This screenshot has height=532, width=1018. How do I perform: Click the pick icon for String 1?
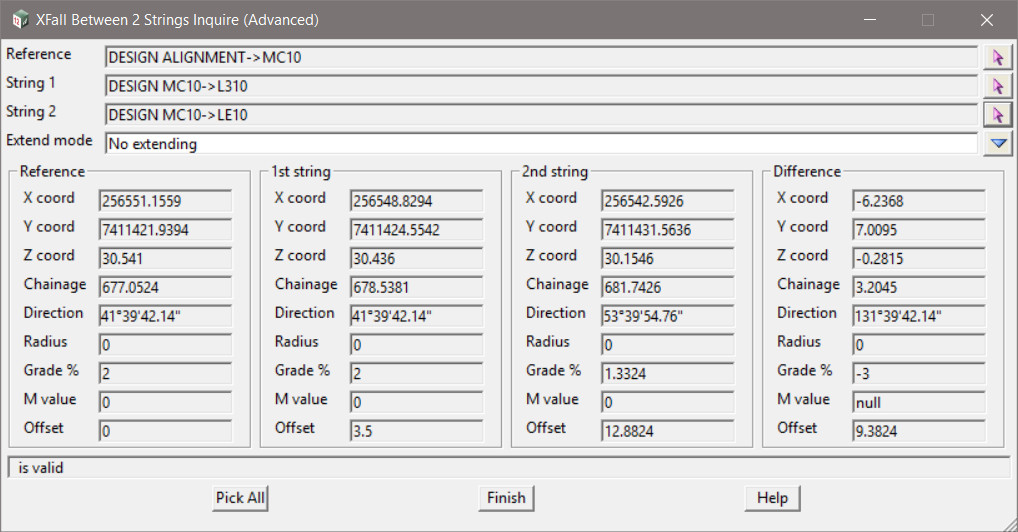(997, 86)
